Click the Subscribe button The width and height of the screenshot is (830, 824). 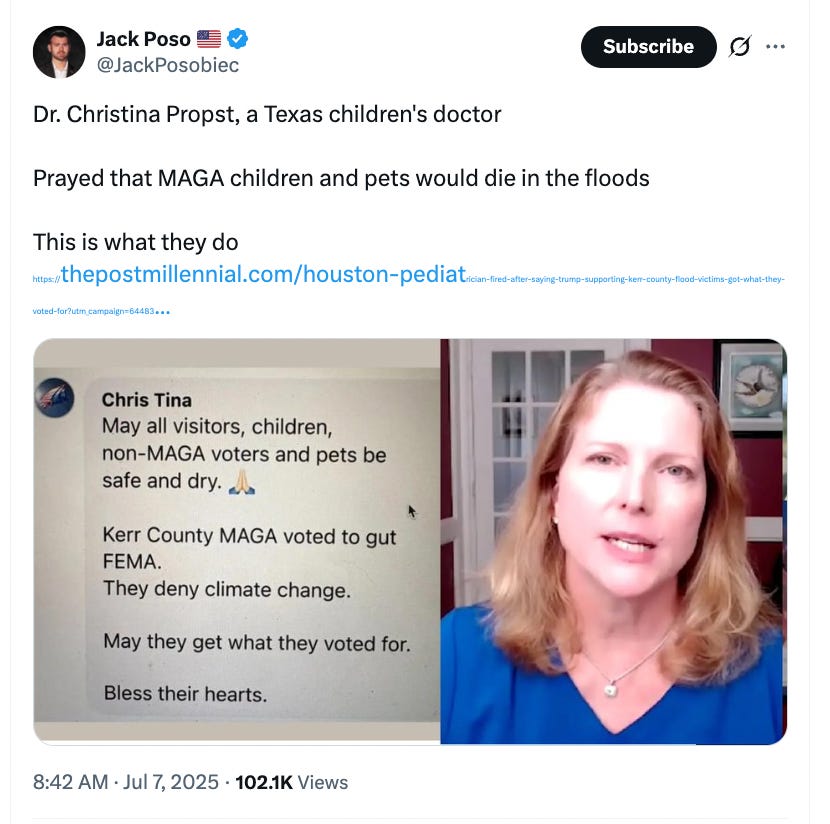click(x=648, y=47)
